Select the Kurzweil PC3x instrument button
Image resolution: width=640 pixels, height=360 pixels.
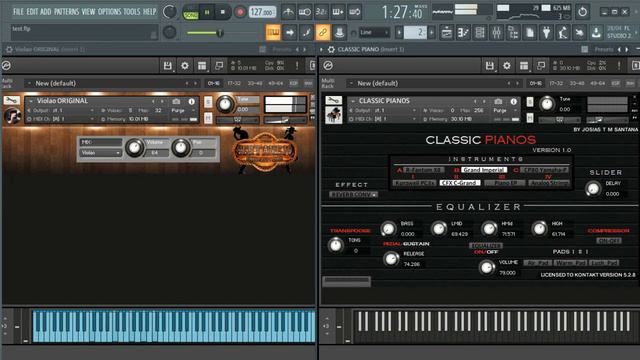tap(414, 183)
